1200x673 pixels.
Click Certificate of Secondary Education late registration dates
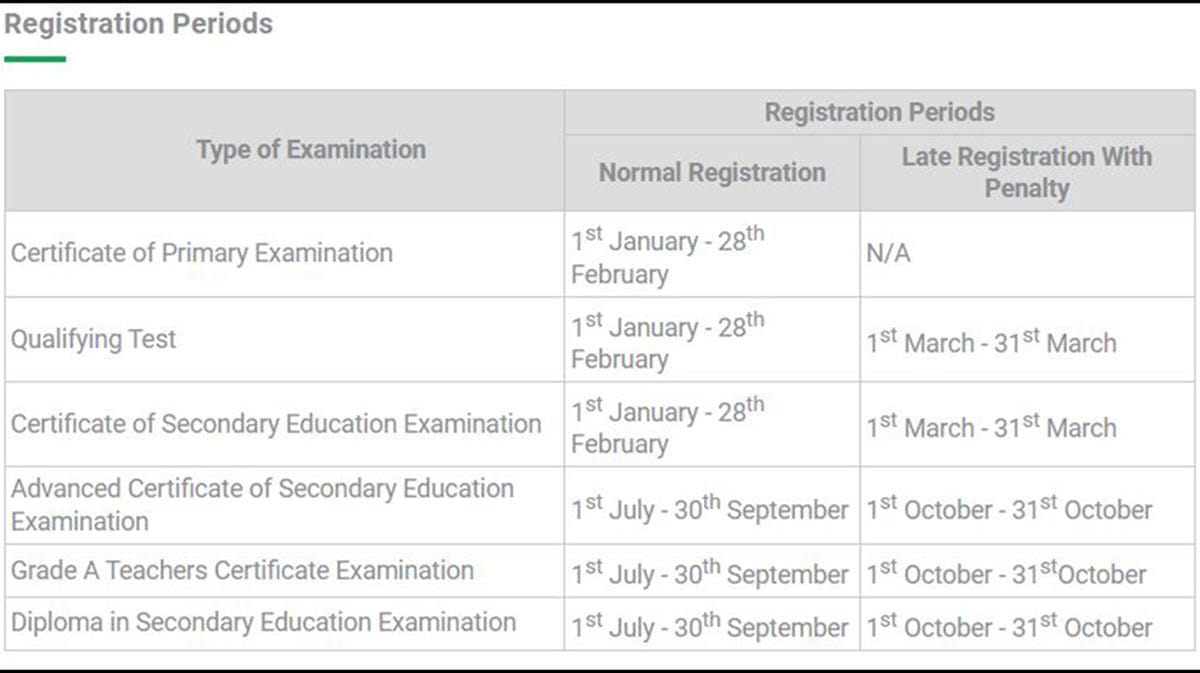click(991, 427)
